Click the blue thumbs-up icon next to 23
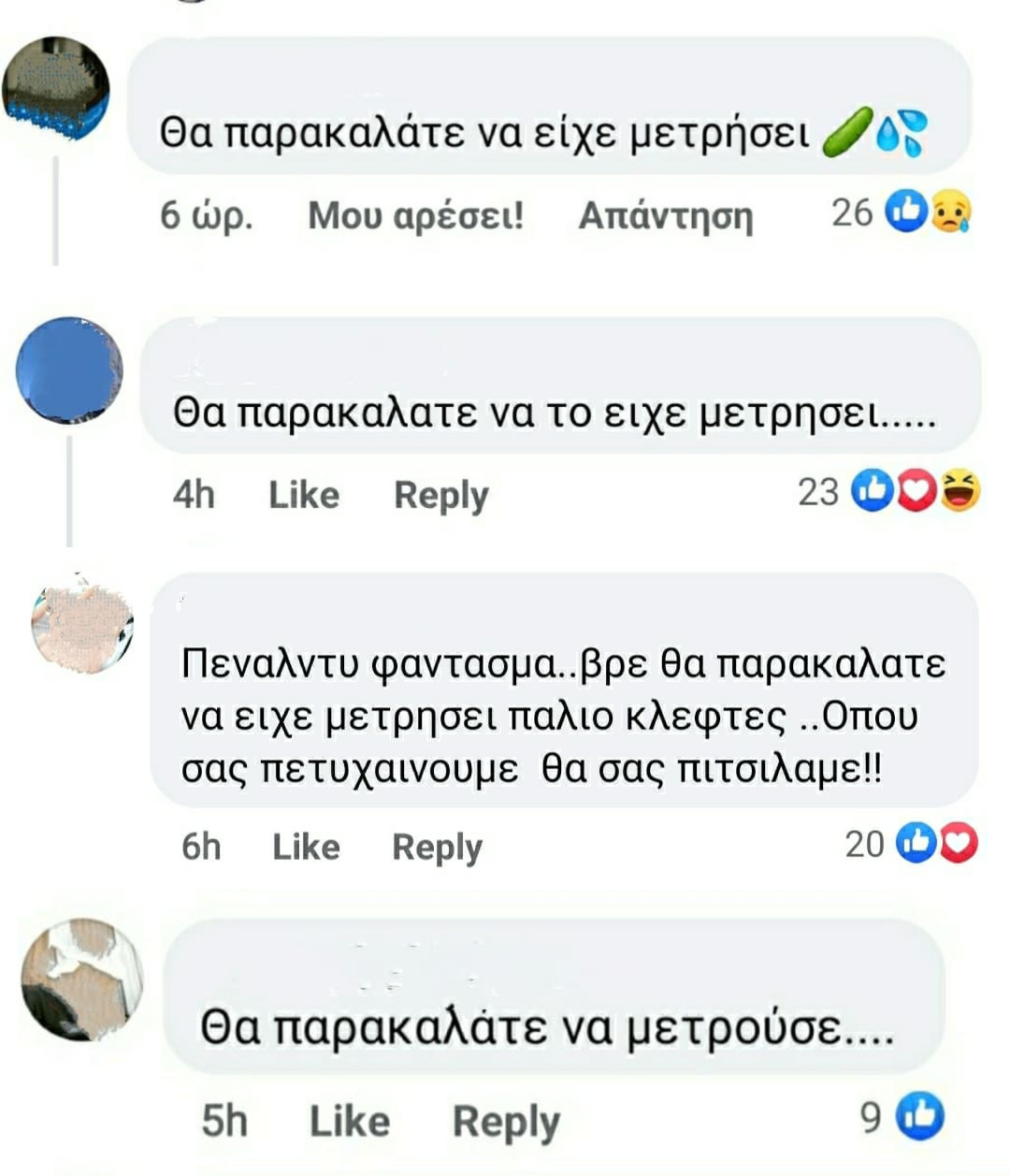Screen dimensions: 1010x1176 click(873, 490)
